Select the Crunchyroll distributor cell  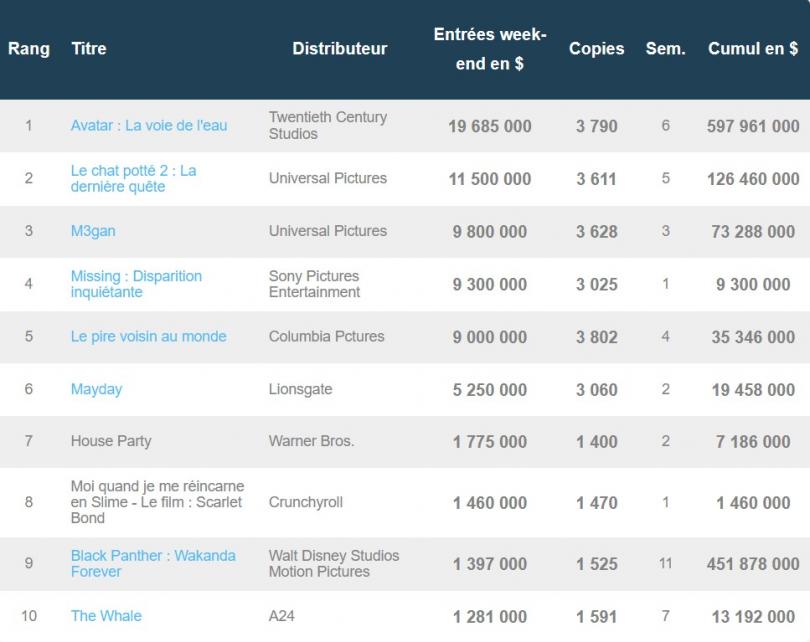point(308,502)
